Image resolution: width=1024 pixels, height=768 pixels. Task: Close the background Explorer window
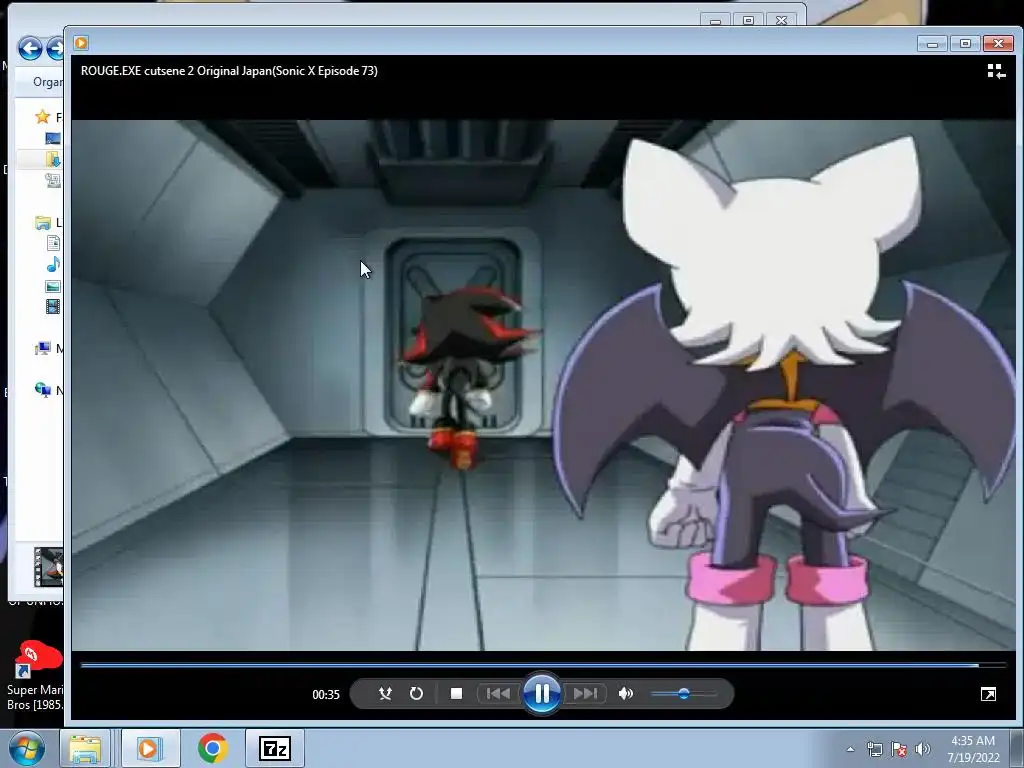click(x=781, y=20)
